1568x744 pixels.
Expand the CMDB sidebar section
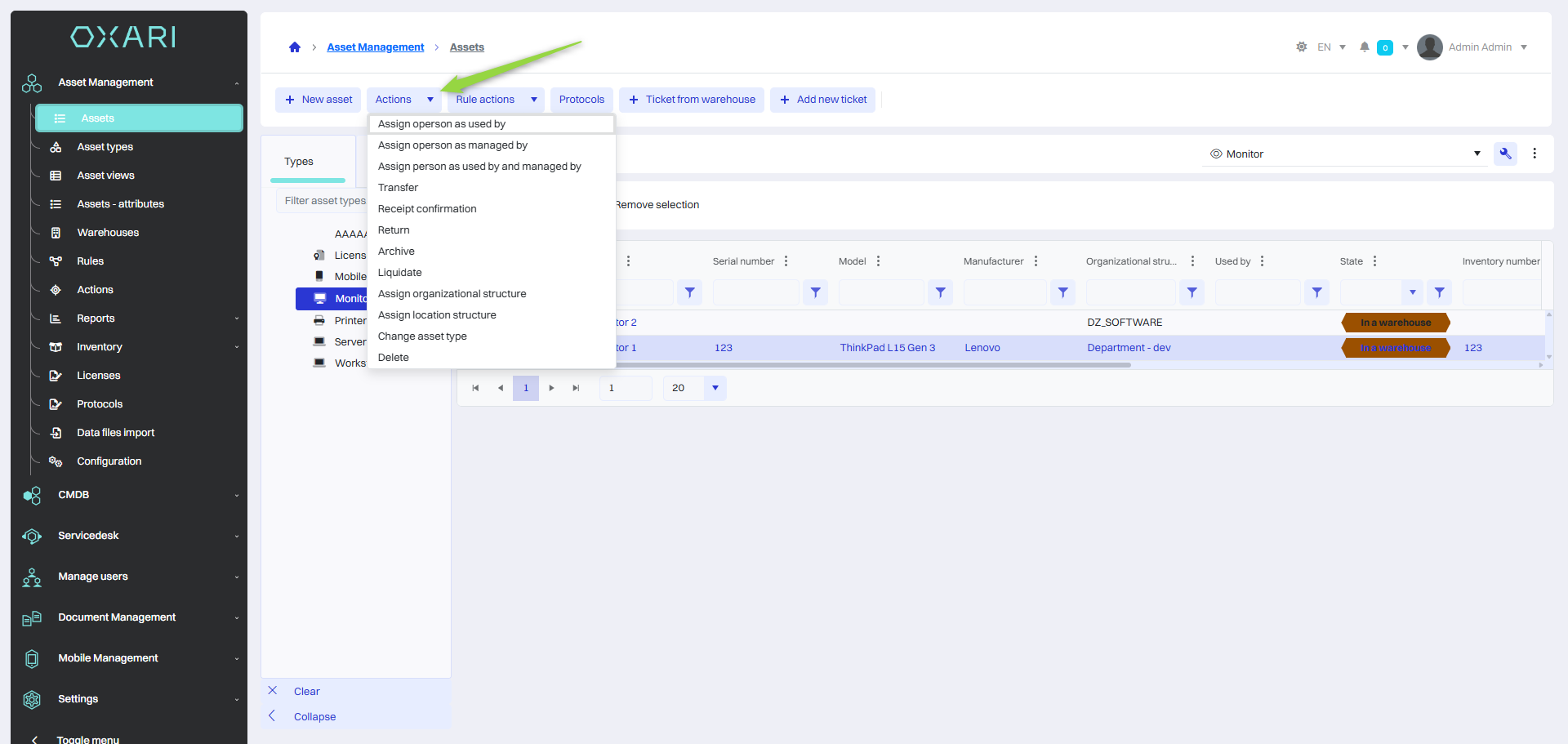[x=131, y=495]
